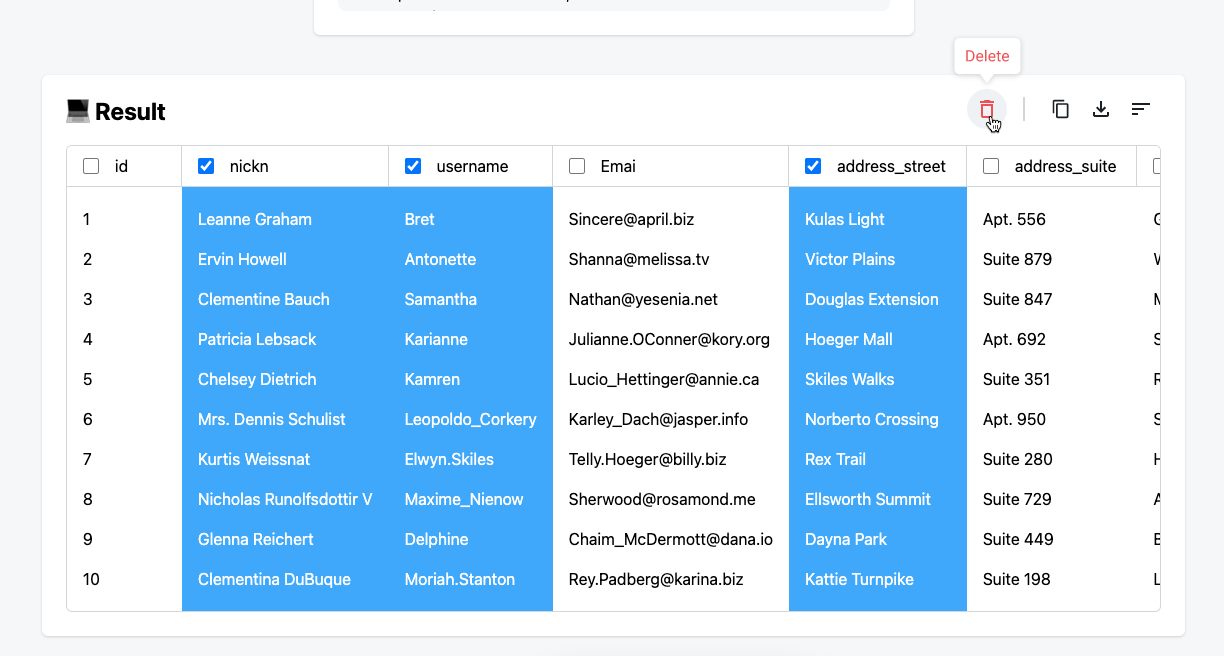Enable the id column checkbox
Image resolution: width=1224 pixels, height=656 pixels.
[x=92, y=166]
